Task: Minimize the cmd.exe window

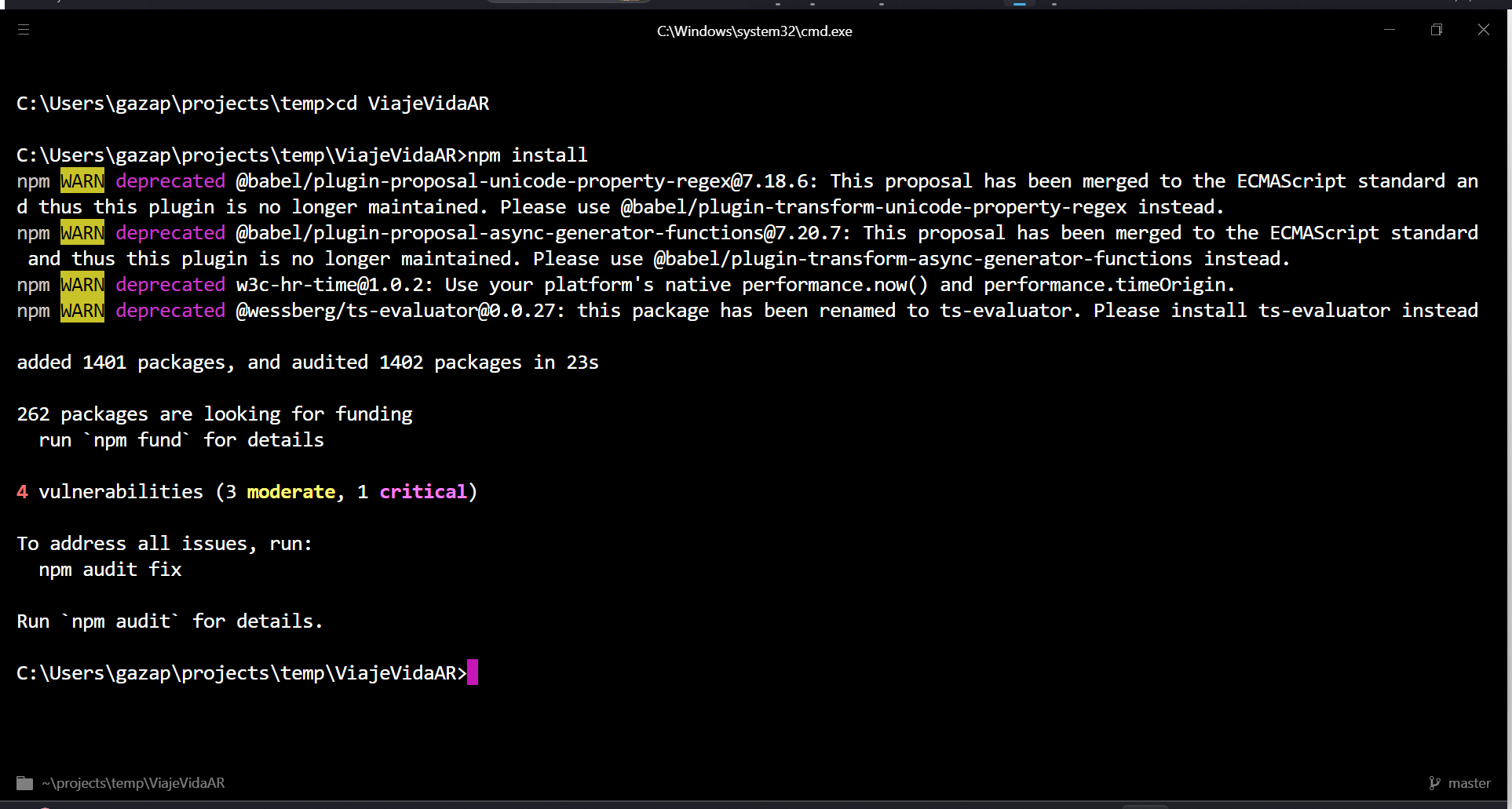Action: click(1390, 30)
